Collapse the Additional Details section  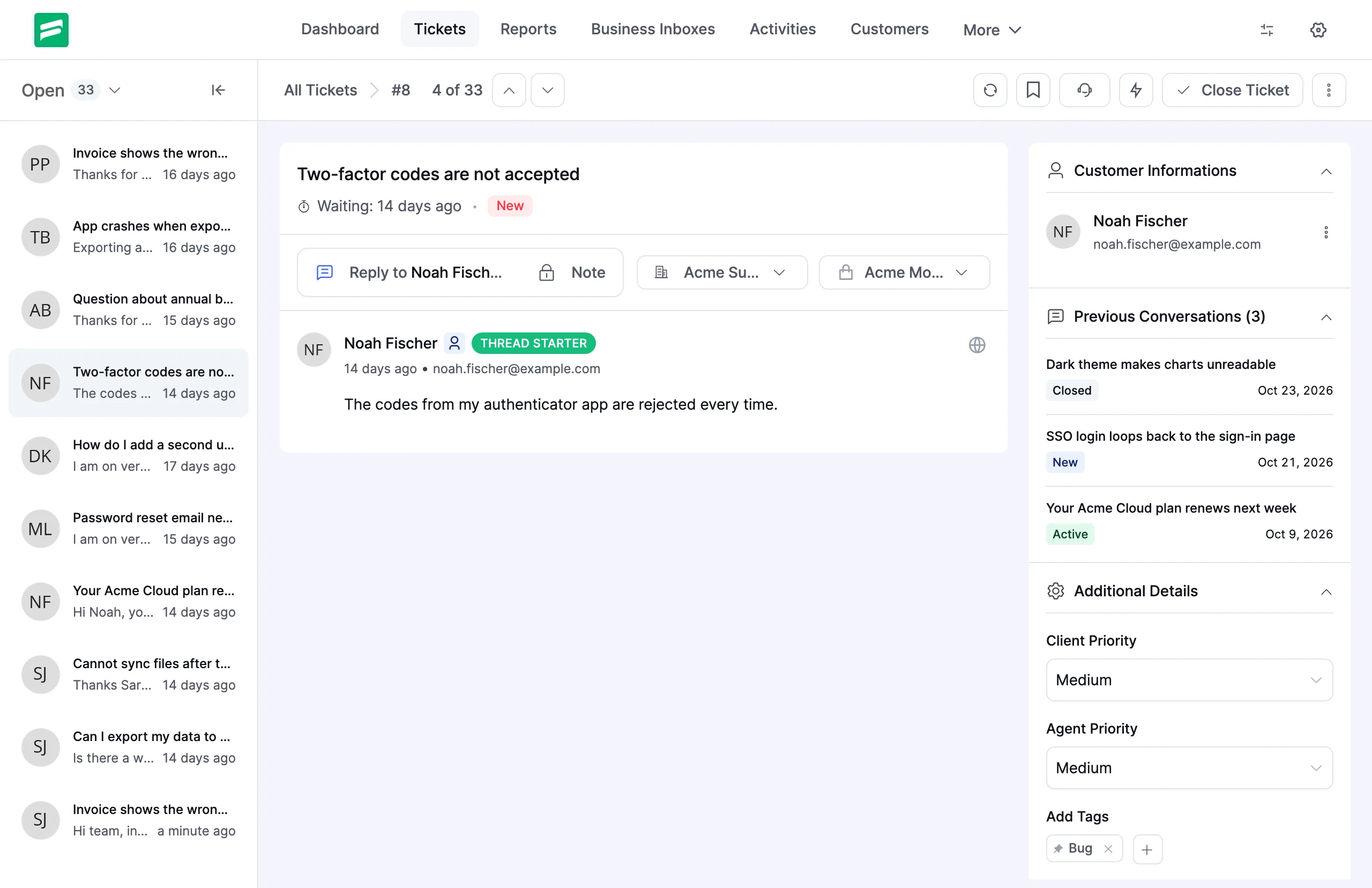click(x=1325, y=591)
